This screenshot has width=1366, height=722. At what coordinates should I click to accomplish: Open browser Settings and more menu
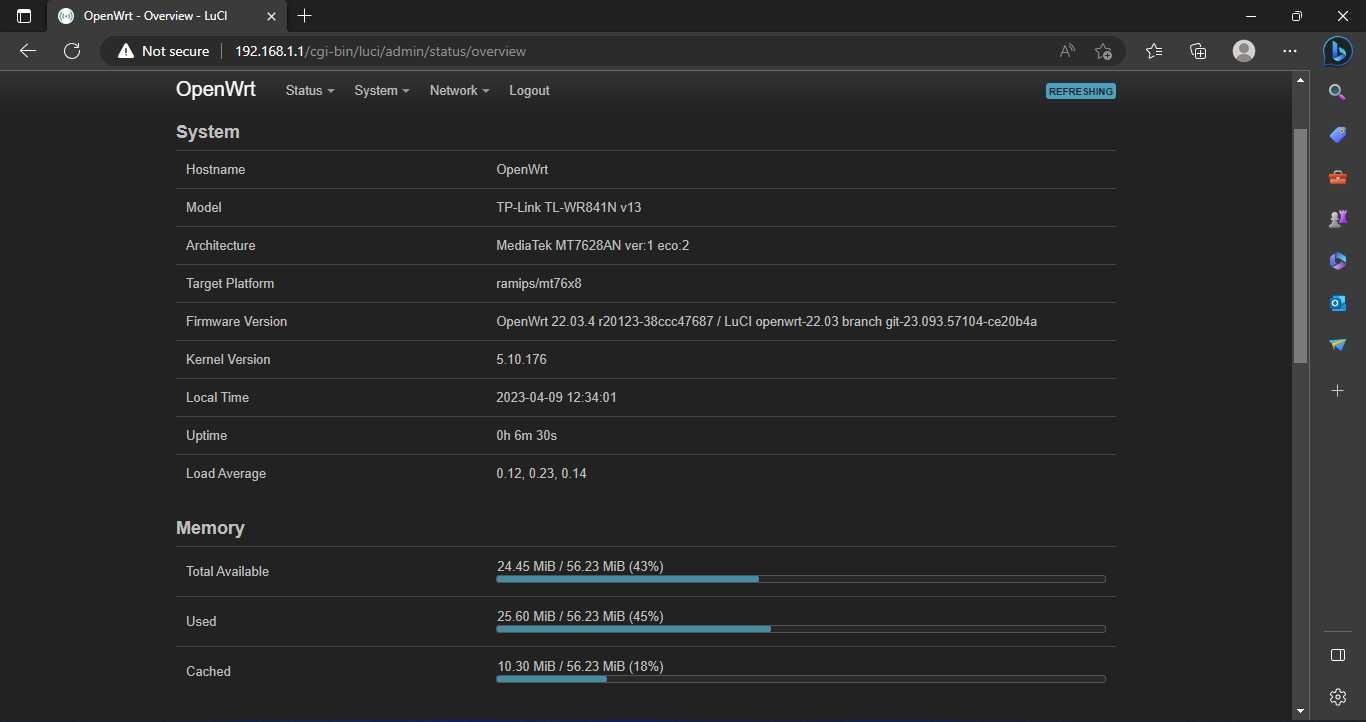[1290, 51]
